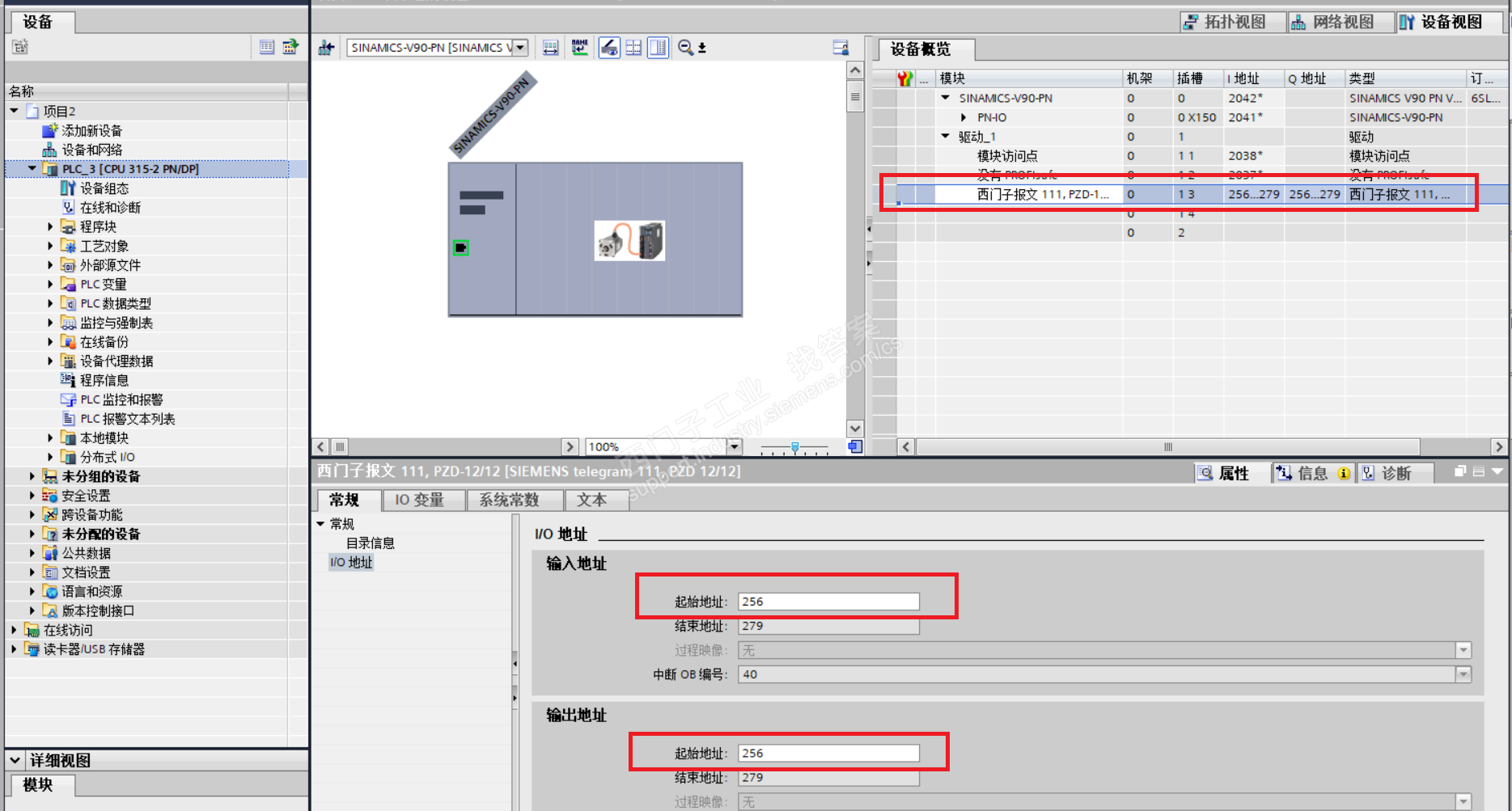Click the PLC 监控和报警 icon

68,399
